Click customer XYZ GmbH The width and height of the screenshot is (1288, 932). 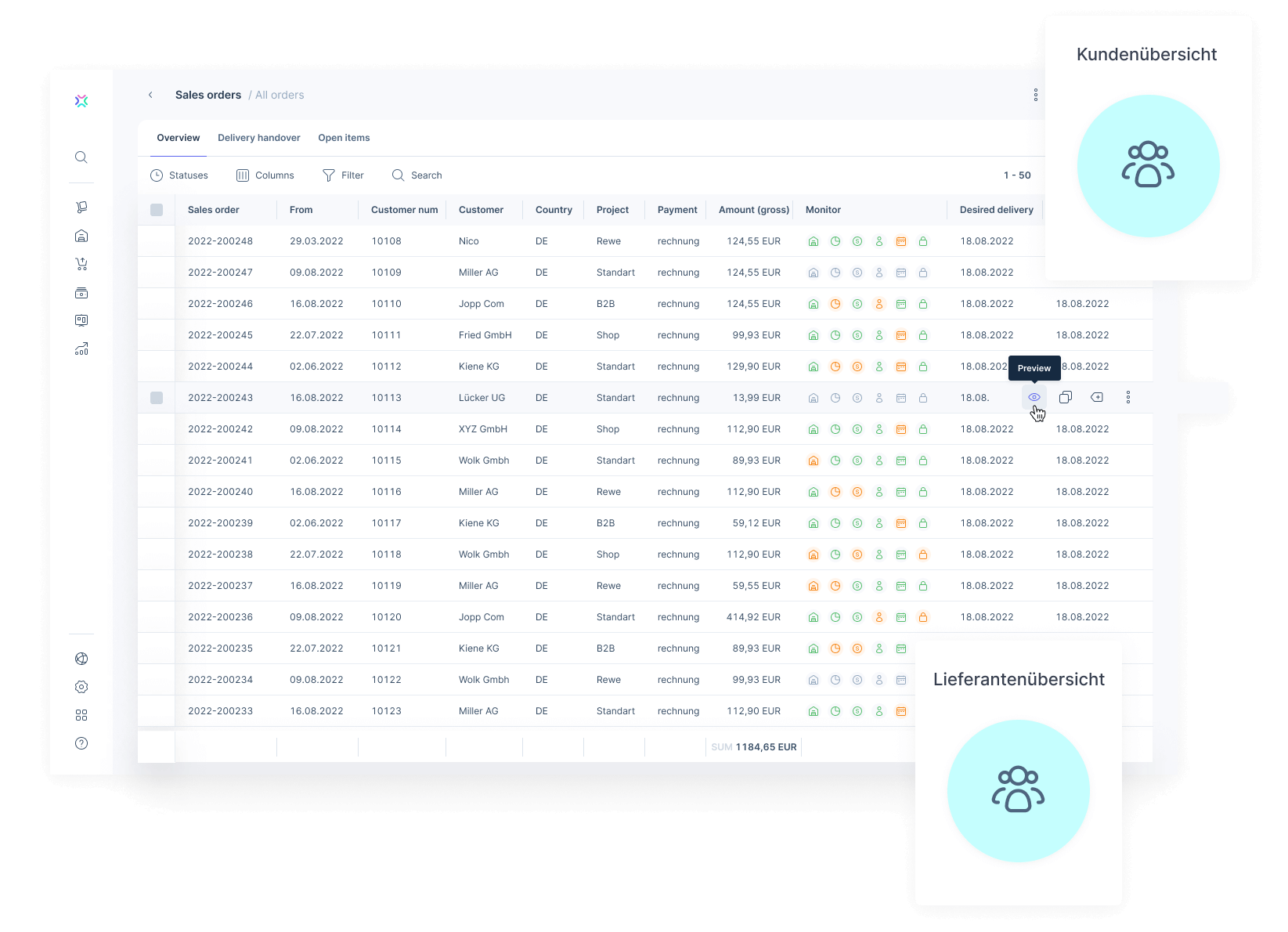pos(483,429)
